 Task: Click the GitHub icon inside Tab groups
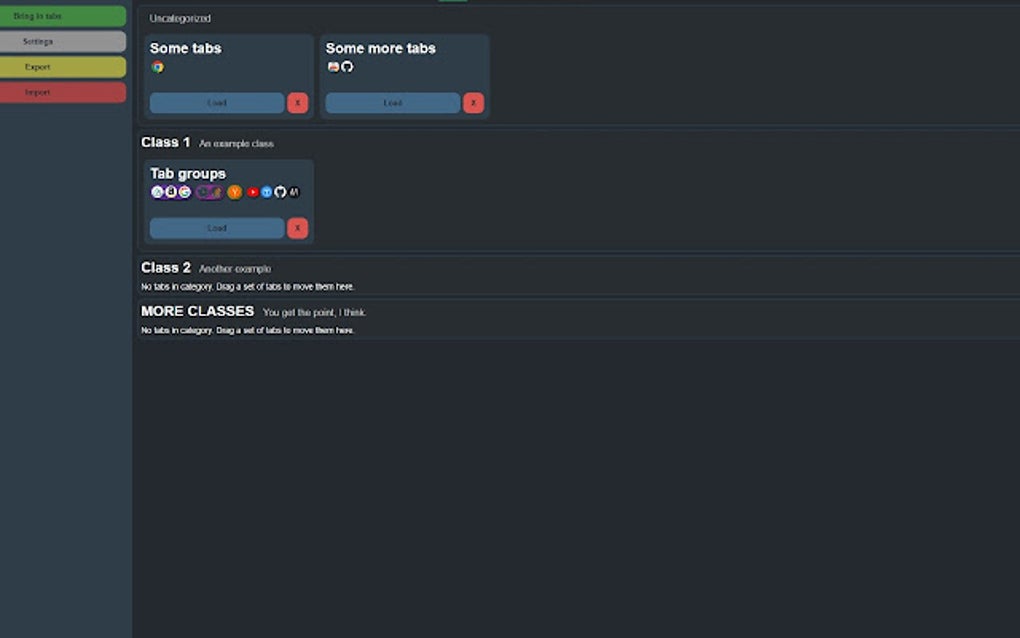(x=280, y=192)
